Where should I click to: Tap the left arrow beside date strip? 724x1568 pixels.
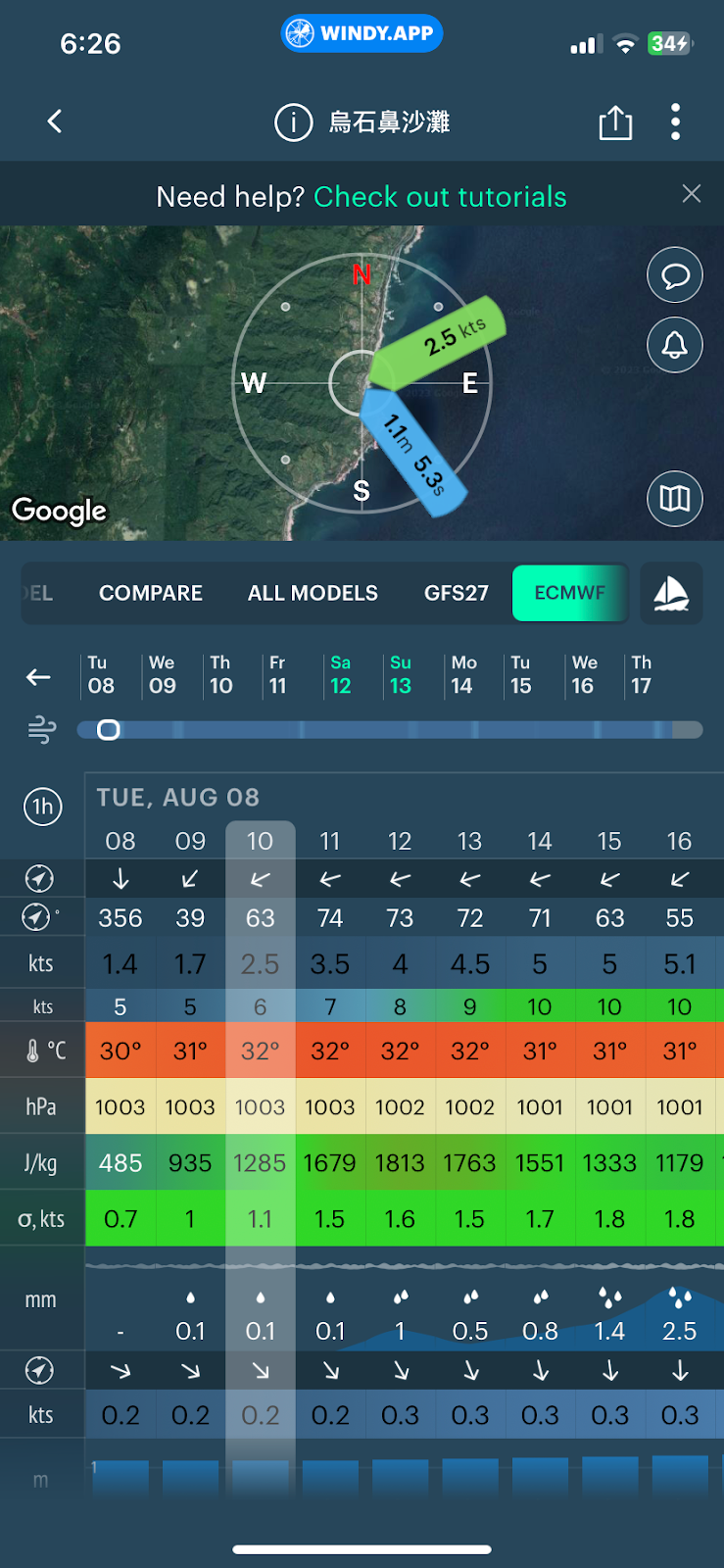coord(39,677)
